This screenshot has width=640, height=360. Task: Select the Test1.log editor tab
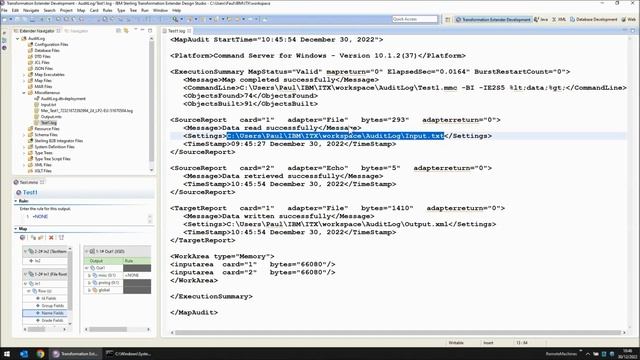176,31
